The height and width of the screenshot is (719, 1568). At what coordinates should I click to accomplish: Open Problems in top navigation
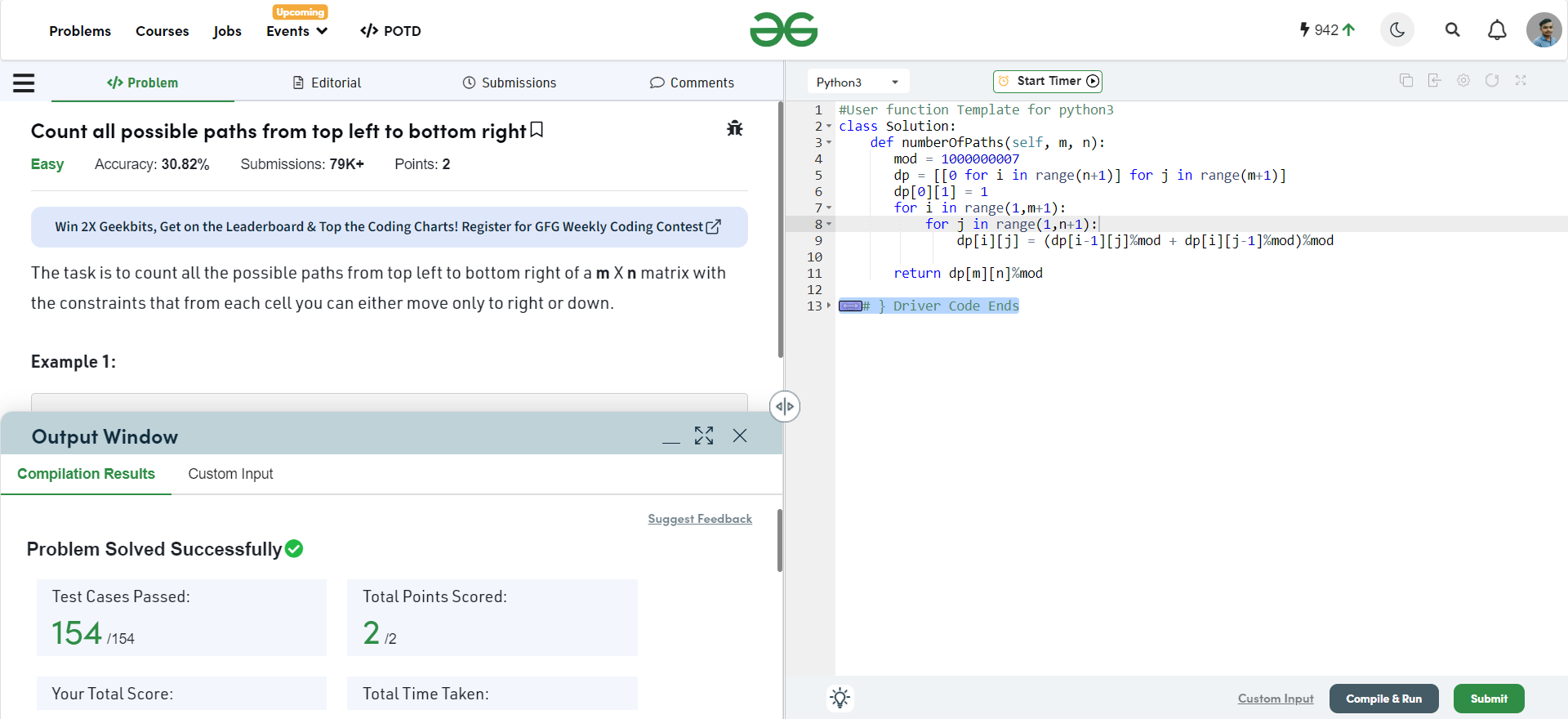80,31
